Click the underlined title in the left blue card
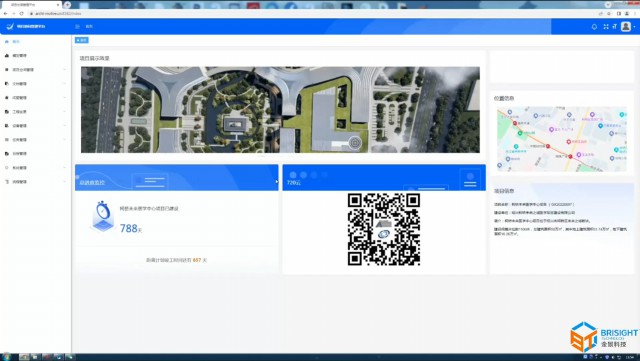The image size is (640, 361). coord(92,183)
